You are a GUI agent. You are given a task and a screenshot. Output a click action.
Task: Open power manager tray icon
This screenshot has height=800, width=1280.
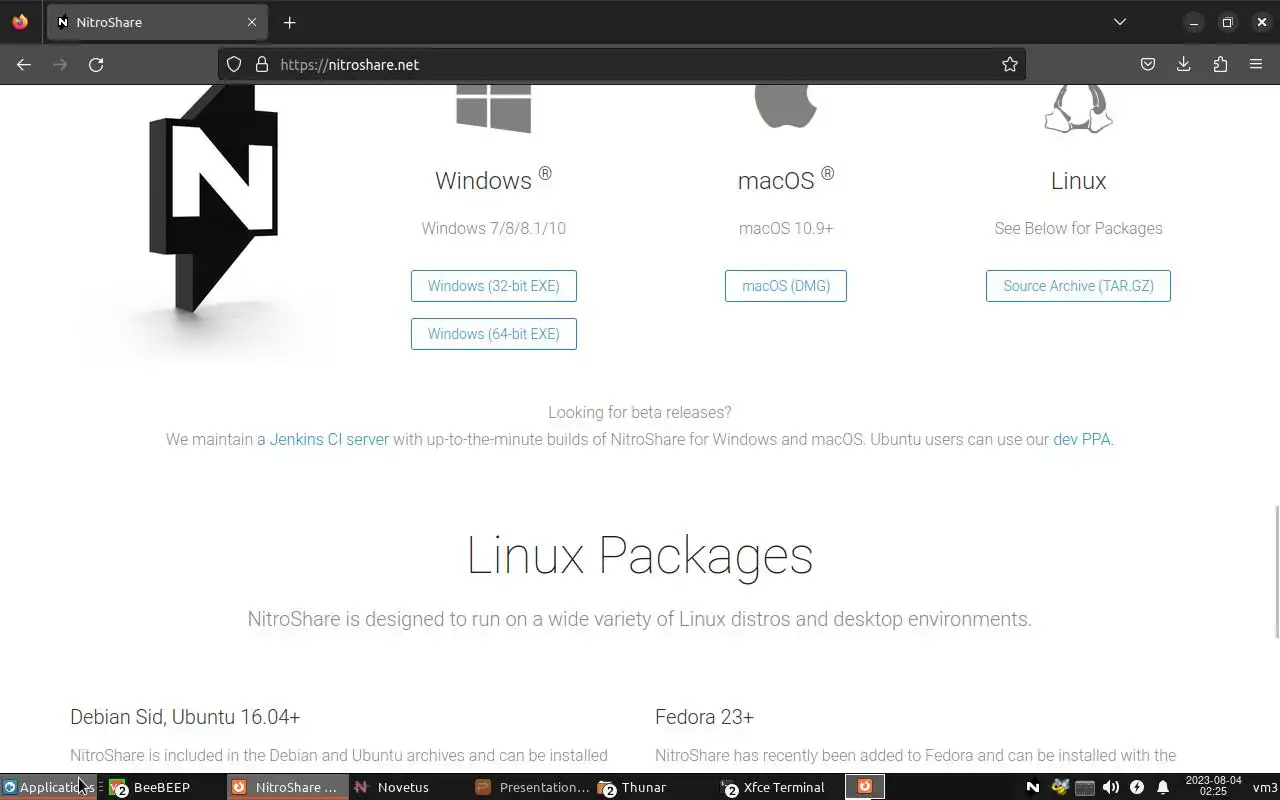click(1137, 787)
